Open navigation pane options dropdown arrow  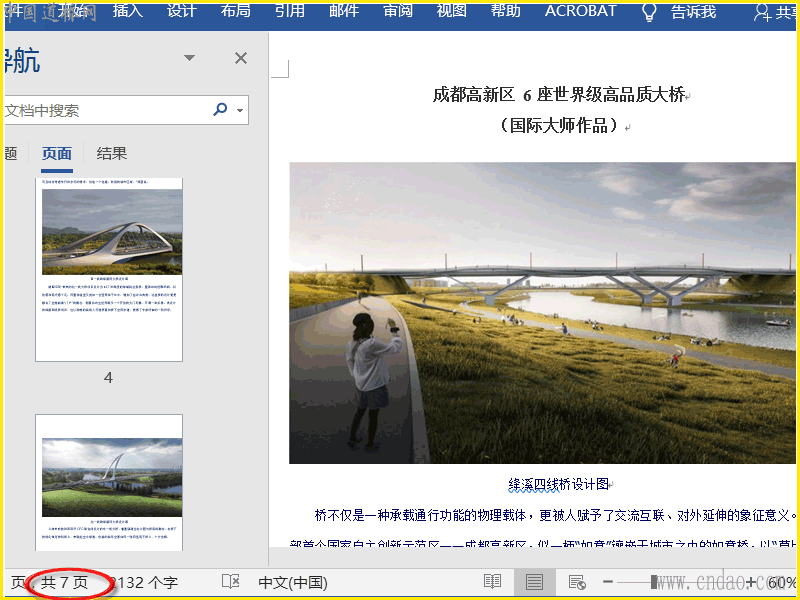[189, 58]
